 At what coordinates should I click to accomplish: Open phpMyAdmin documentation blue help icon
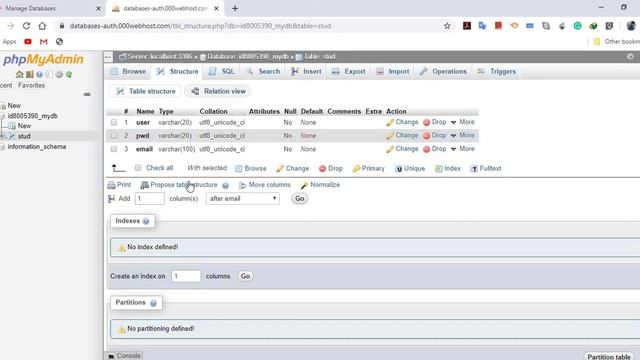(39, 74)
